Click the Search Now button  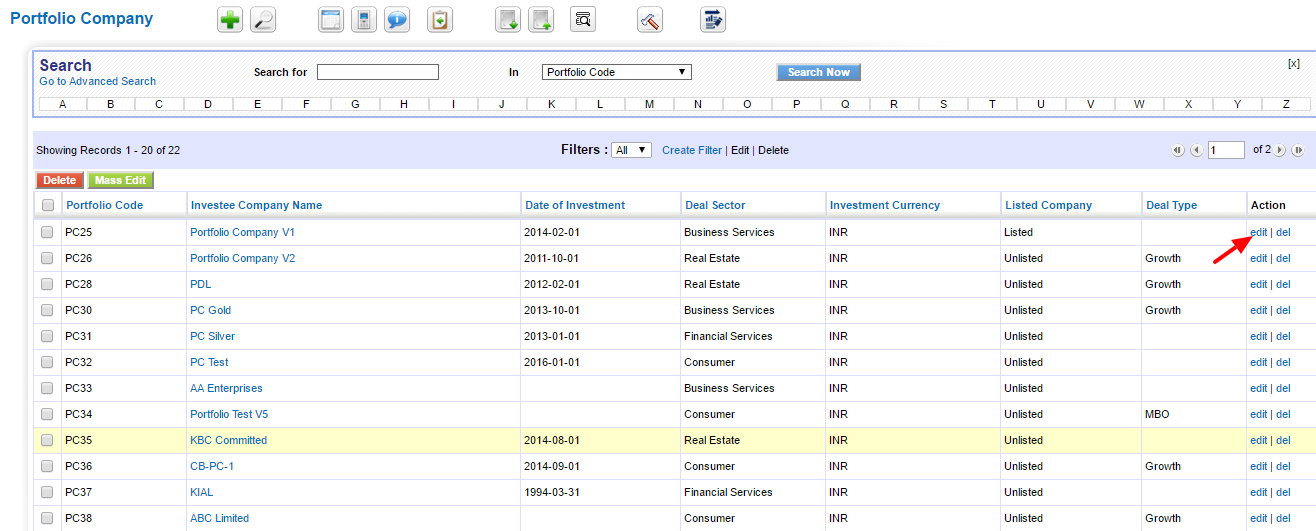coord(818,72)
